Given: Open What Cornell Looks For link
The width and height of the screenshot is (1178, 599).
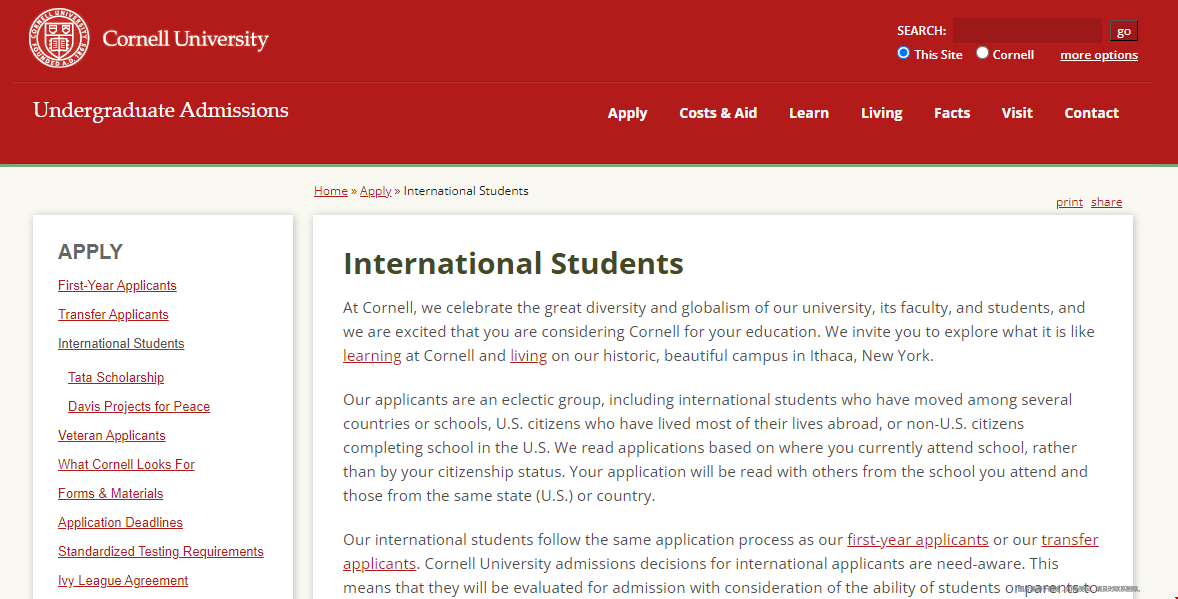Looking at the screenshot, I should [126, 464].
